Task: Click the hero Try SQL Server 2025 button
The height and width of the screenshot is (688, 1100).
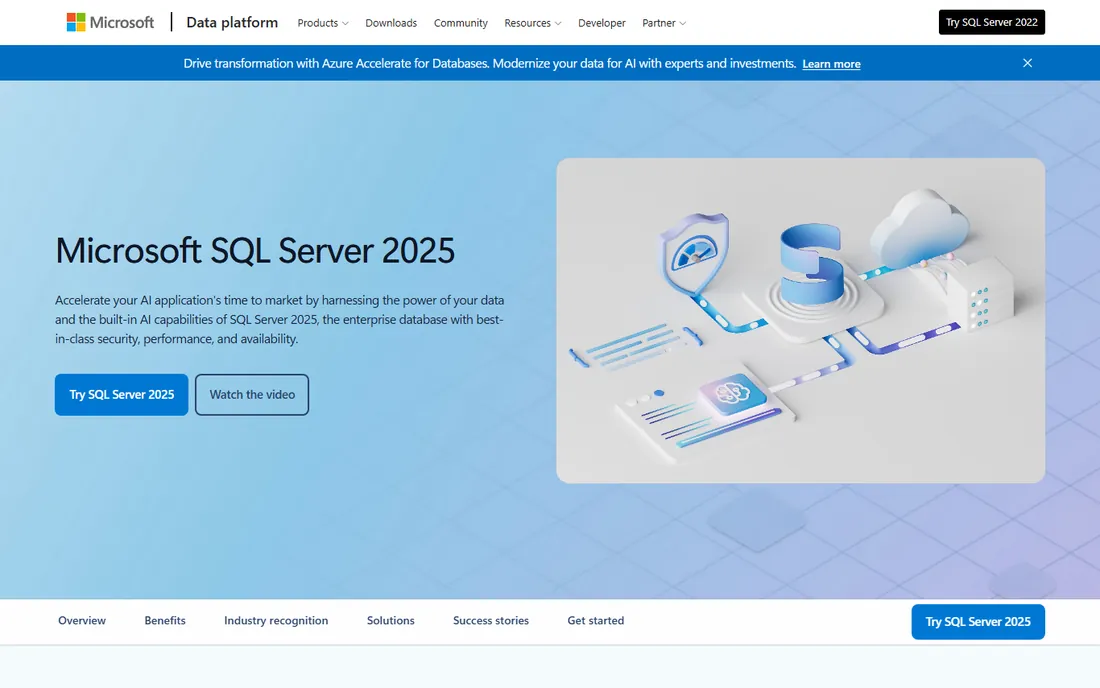Action: [x=121, y=395]
